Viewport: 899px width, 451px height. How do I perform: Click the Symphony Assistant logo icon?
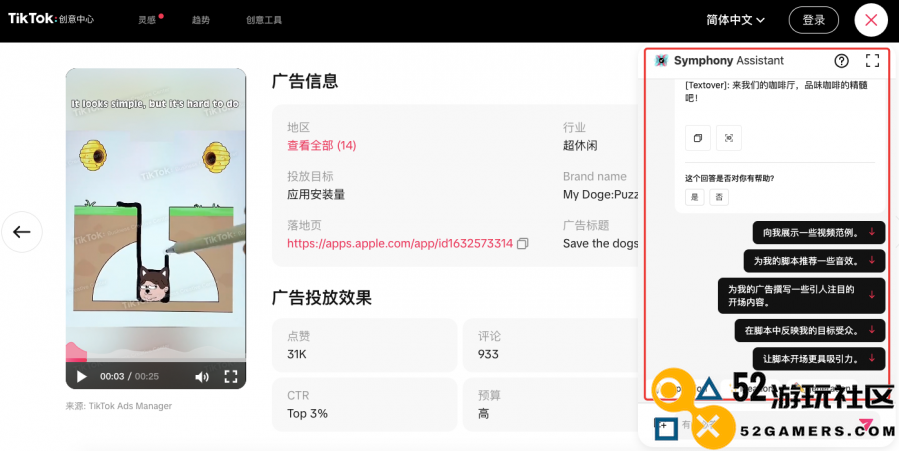point(661,61)
